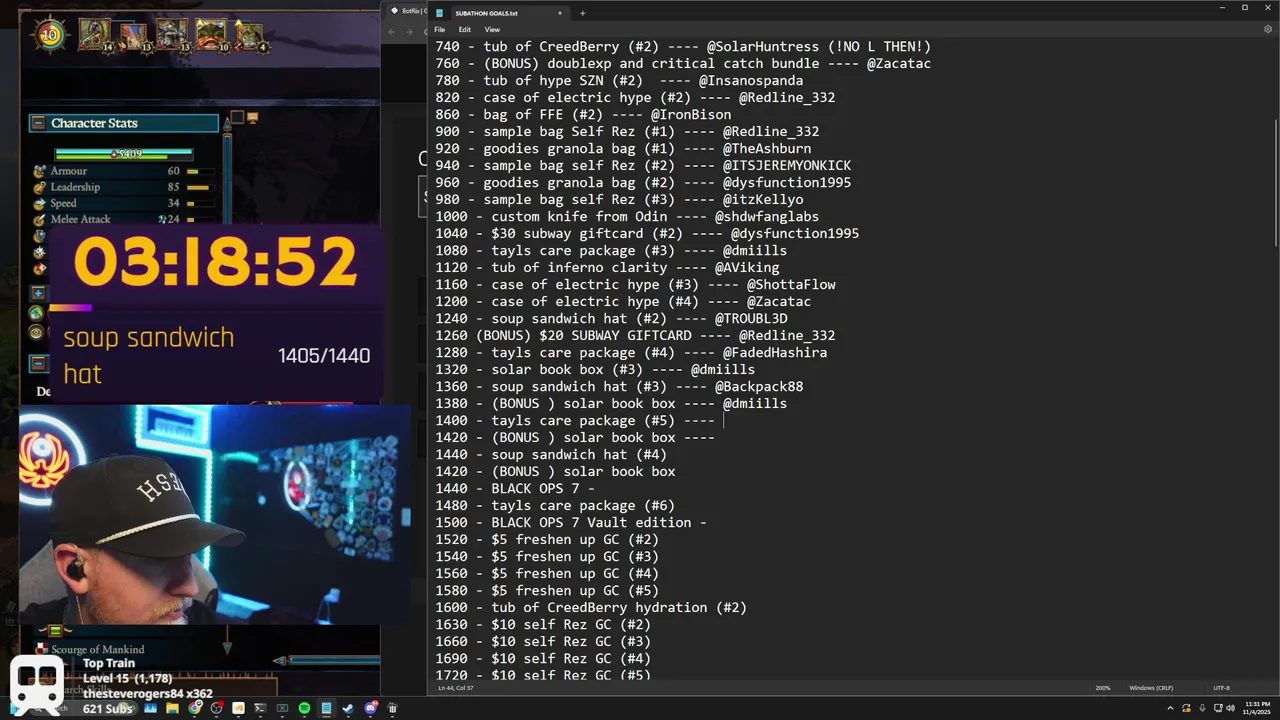Click the square toggle beside Character Stats
The height and width of the screenshot is (720, 1280).
coord(238,118)
